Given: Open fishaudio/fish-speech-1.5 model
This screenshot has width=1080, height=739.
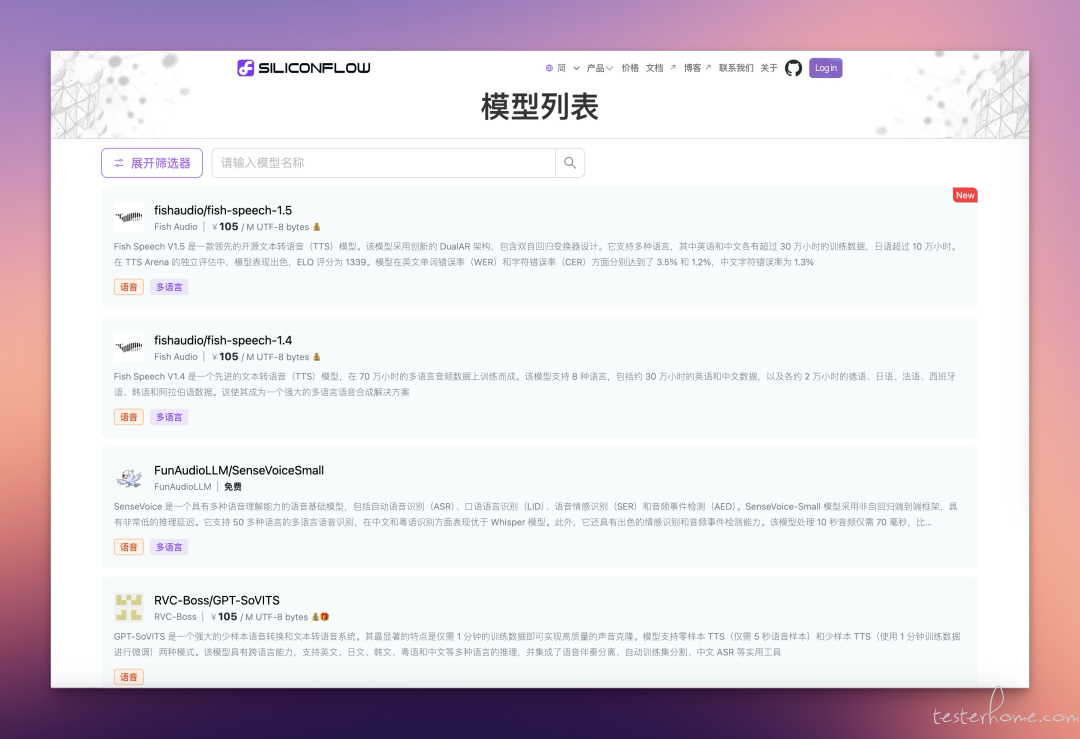Looking at the screenshot, I should coord(223,210).
